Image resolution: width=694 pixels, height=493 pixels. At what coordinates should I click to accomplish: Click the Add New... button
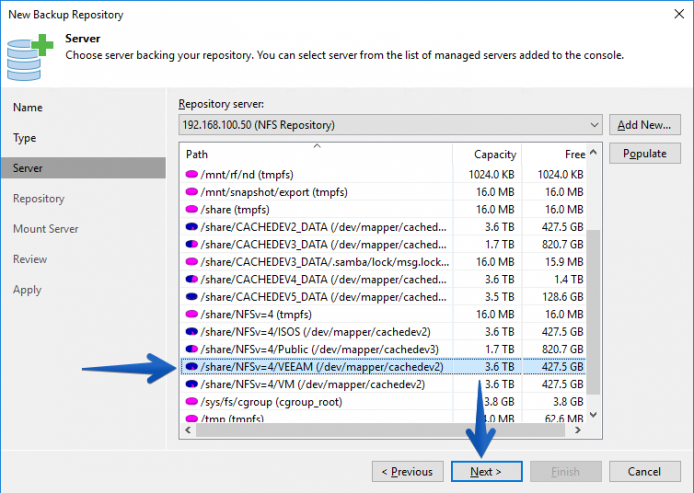pyautogui.click(x=644, y=125)
